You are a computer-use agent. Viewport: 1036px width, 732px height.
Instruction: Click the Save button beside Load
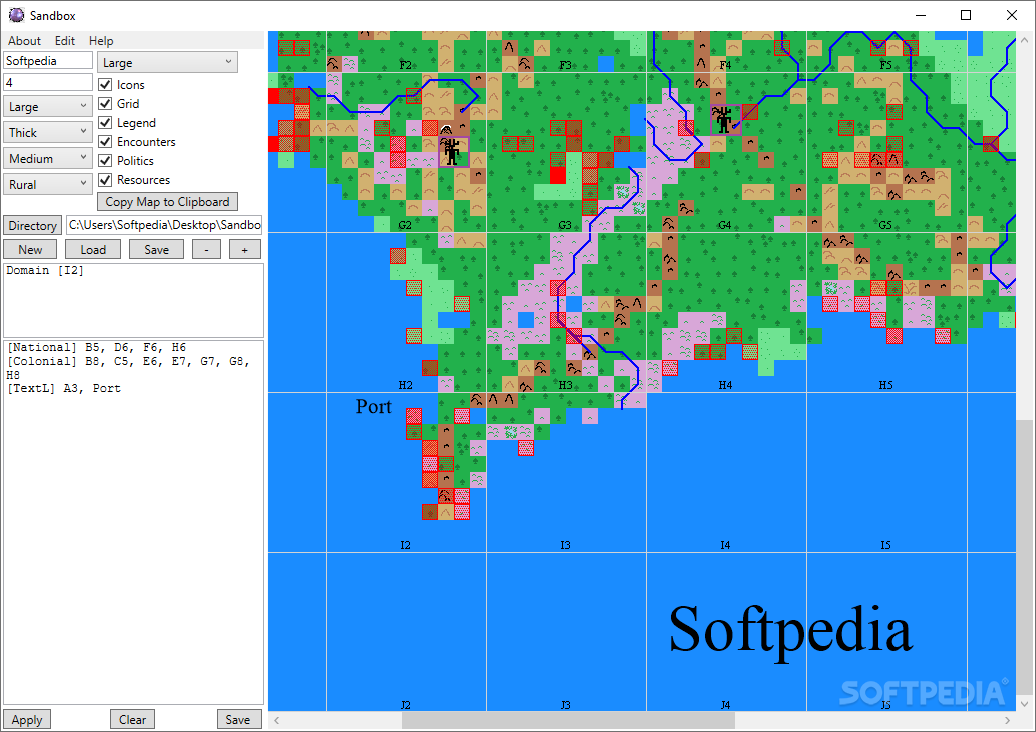[x=157, y=250]
